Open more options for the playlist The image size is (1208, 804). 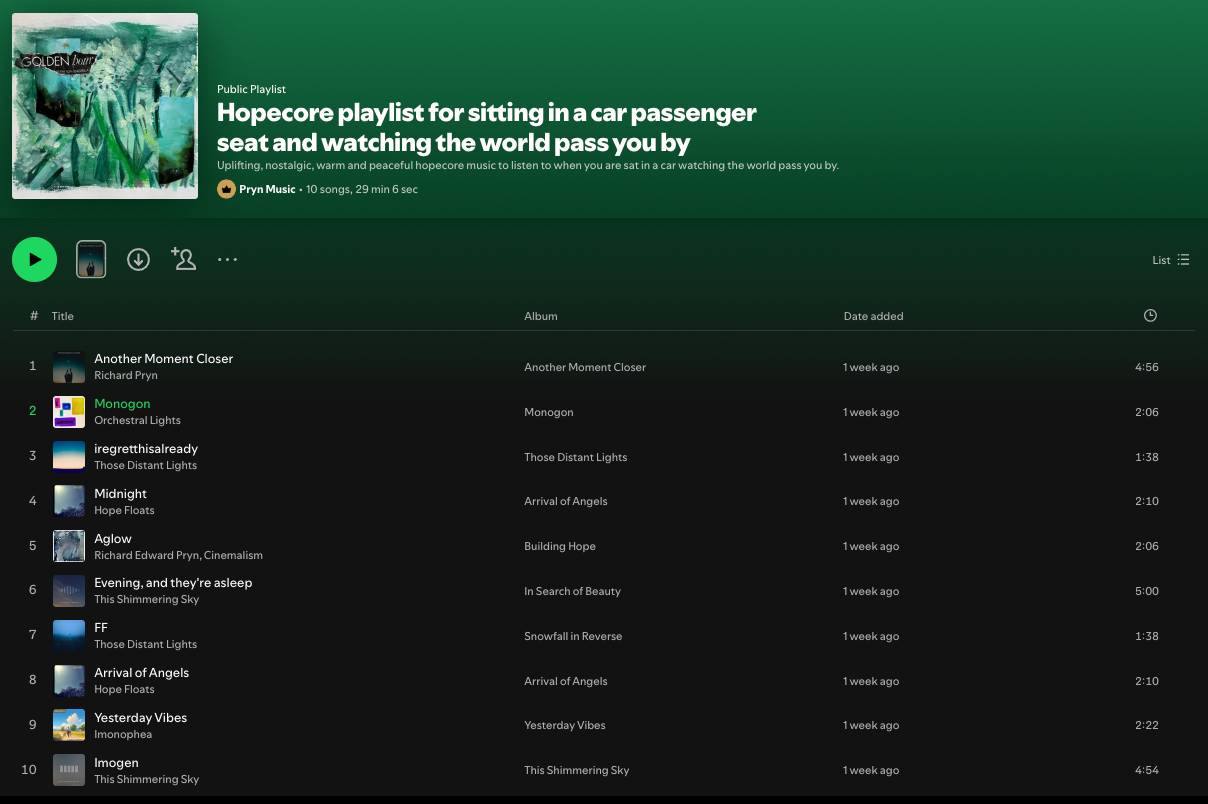(227, 259)
